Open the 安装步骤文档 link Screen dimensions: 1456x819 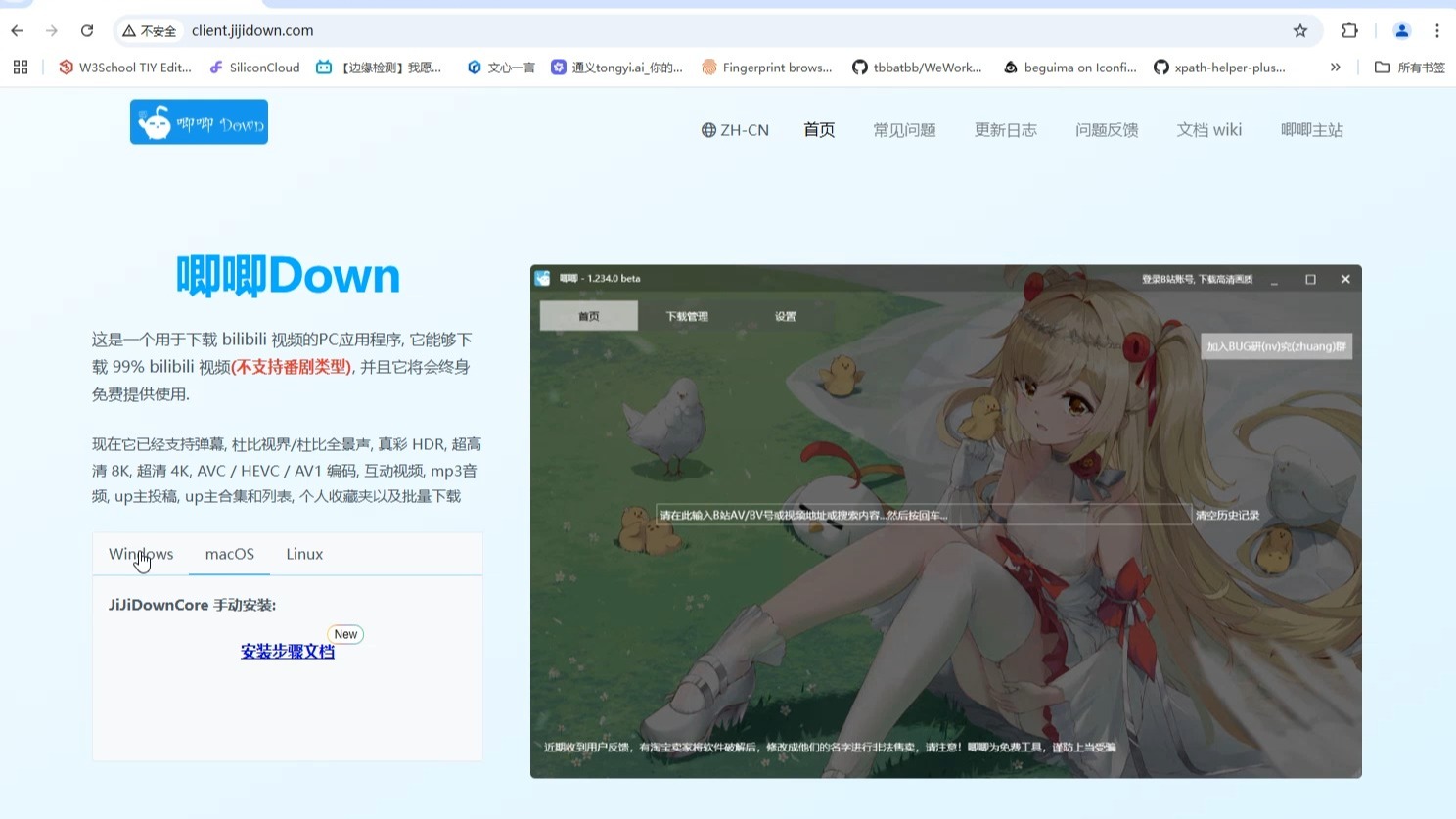coord(287,651)
